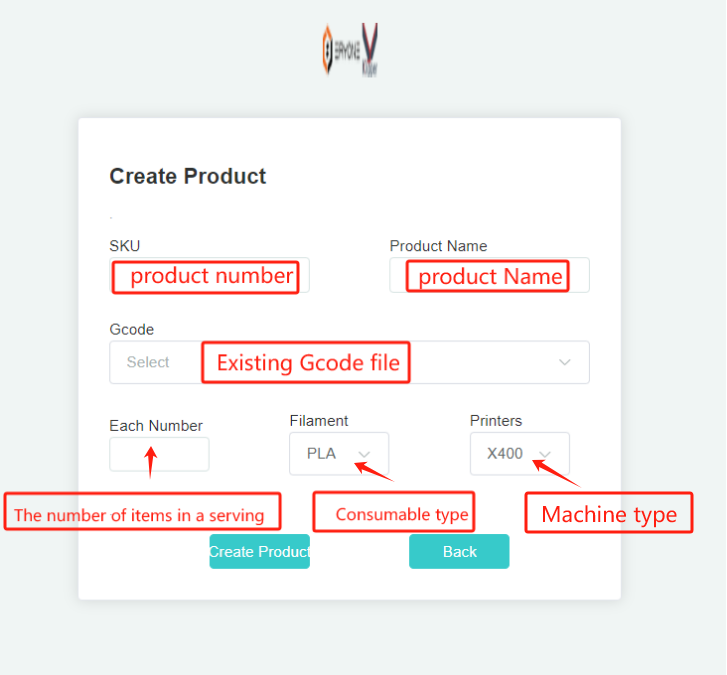The image size is (727, 675).
Task: Click the orange hexagon logo icon
Action: tap(328, 50)
